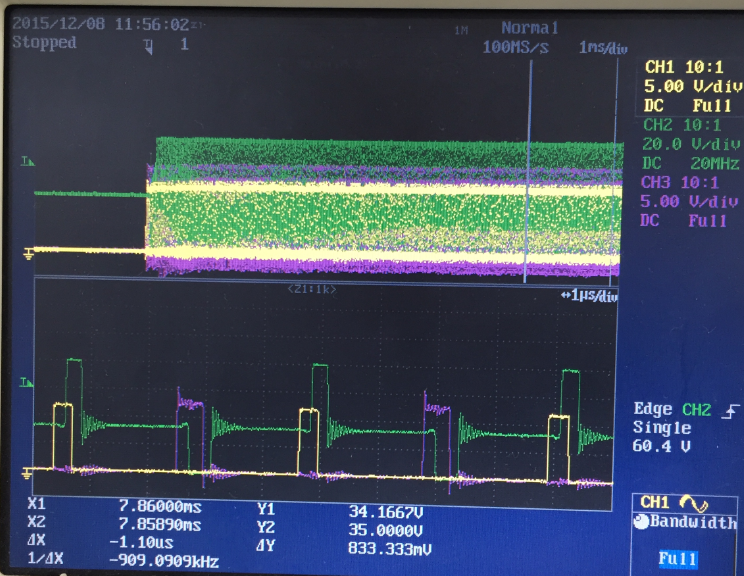The image size is (744, 576).
Task: Click the 'Z1:1k' zoom indicator
Action: tap(312, 289)
